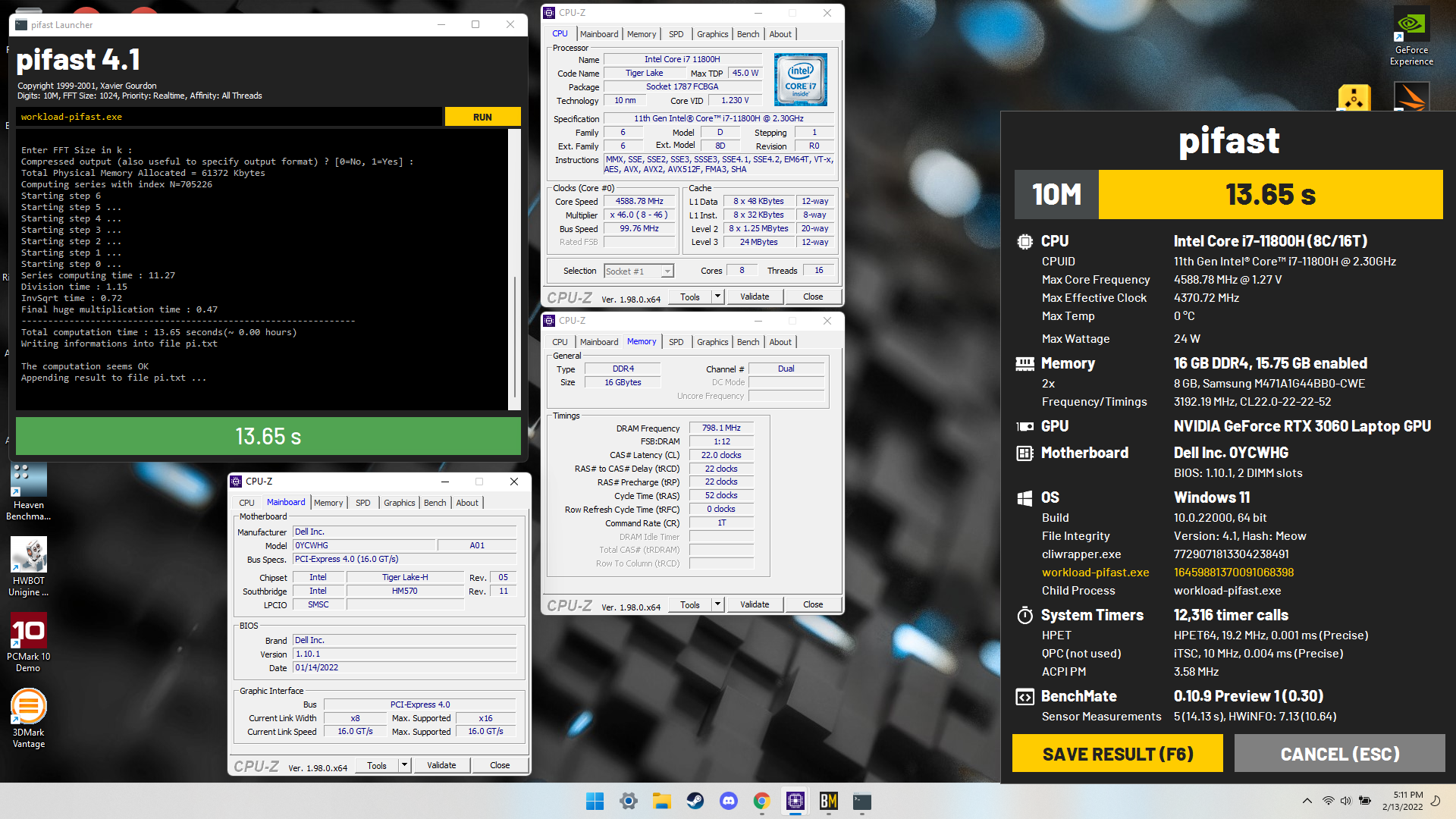The height and width of the screenshot is (819, 1456).
Task: Click Validate in top CPU-Z window
Action: tap(755, 297)
